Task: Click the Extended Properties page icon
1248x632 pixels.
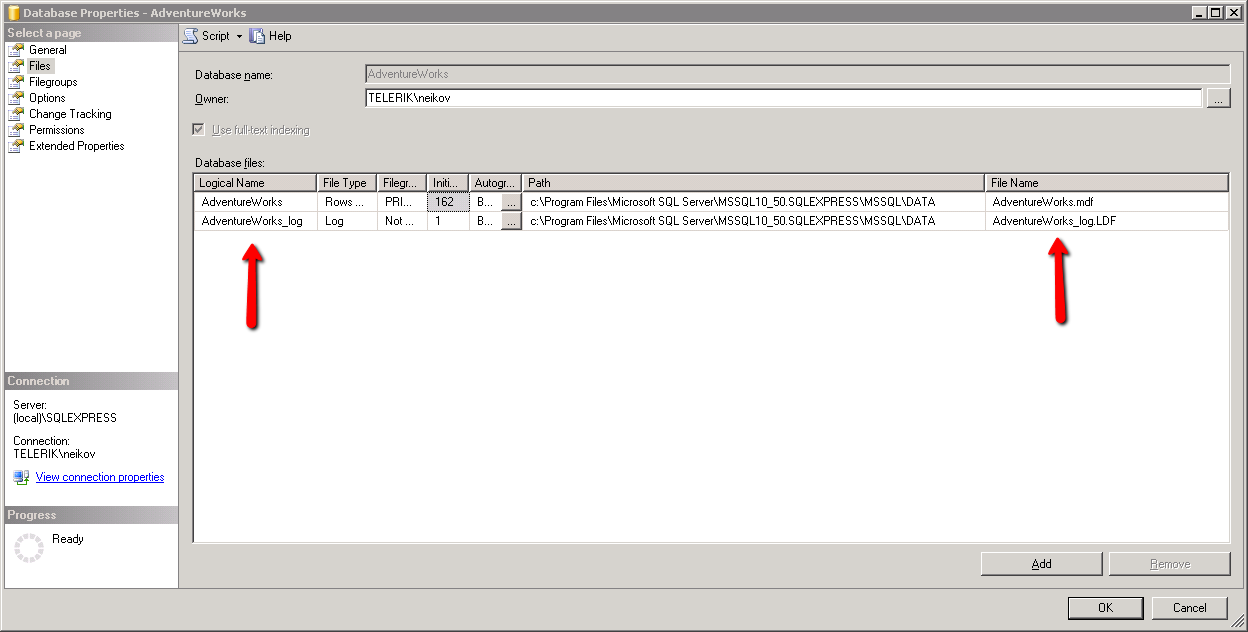Action: 16,146
